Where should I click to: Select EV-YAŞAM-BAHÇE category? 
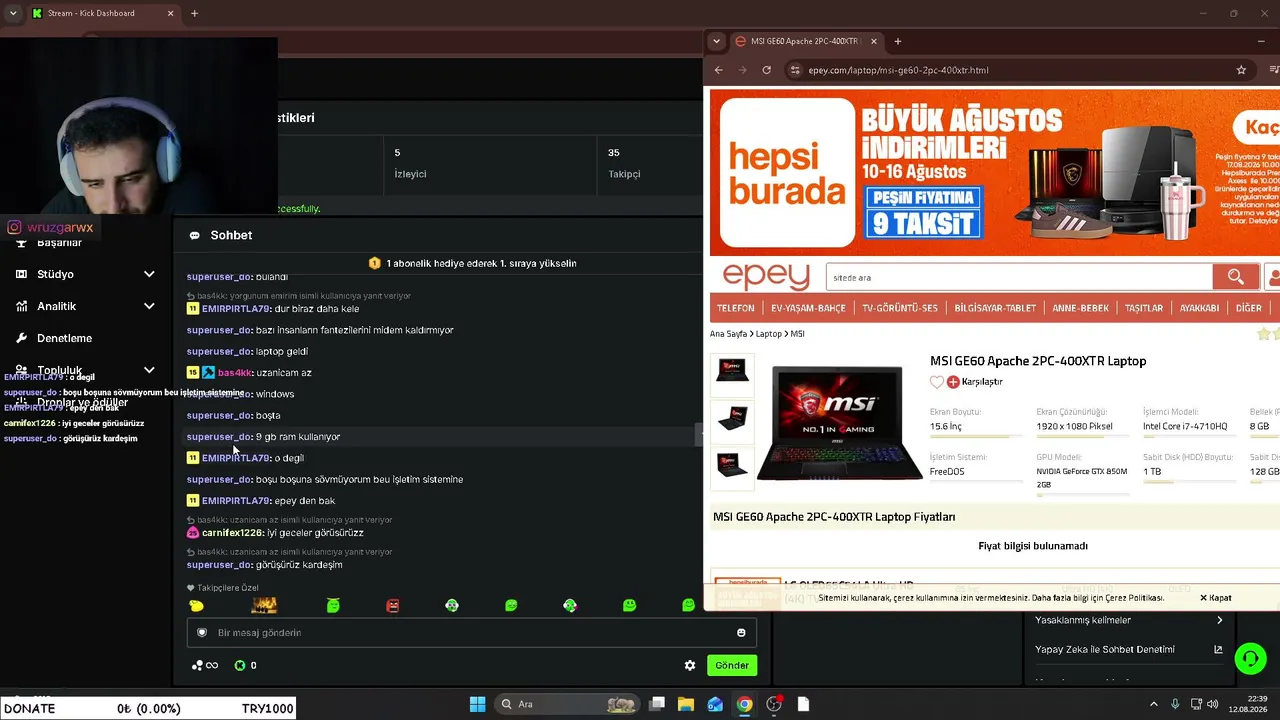(808, 308)
